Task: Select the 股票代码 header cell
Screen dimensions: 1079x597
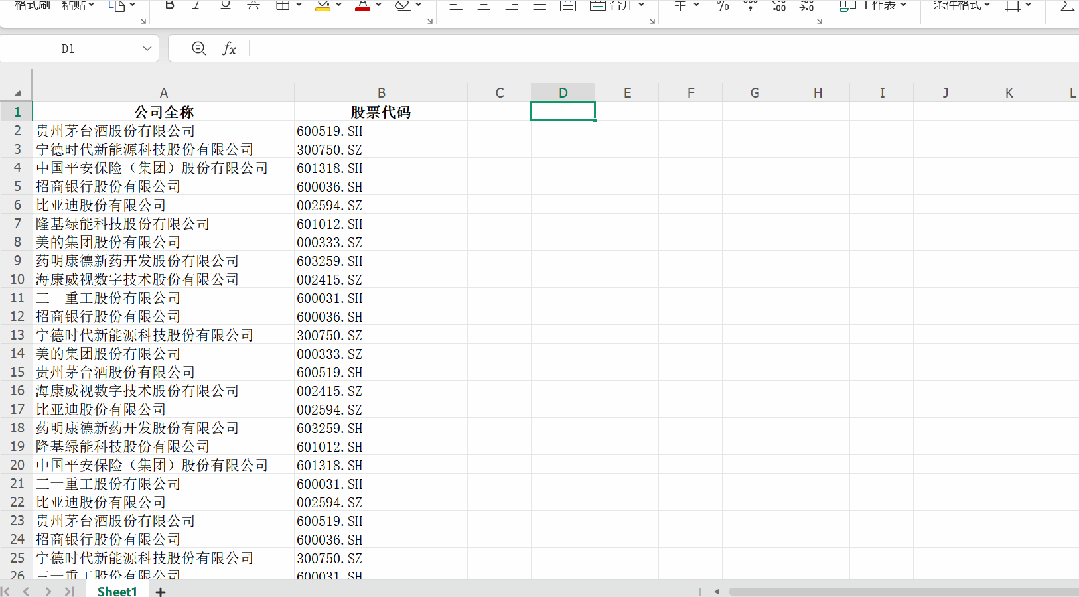Action: coord(381,112)
